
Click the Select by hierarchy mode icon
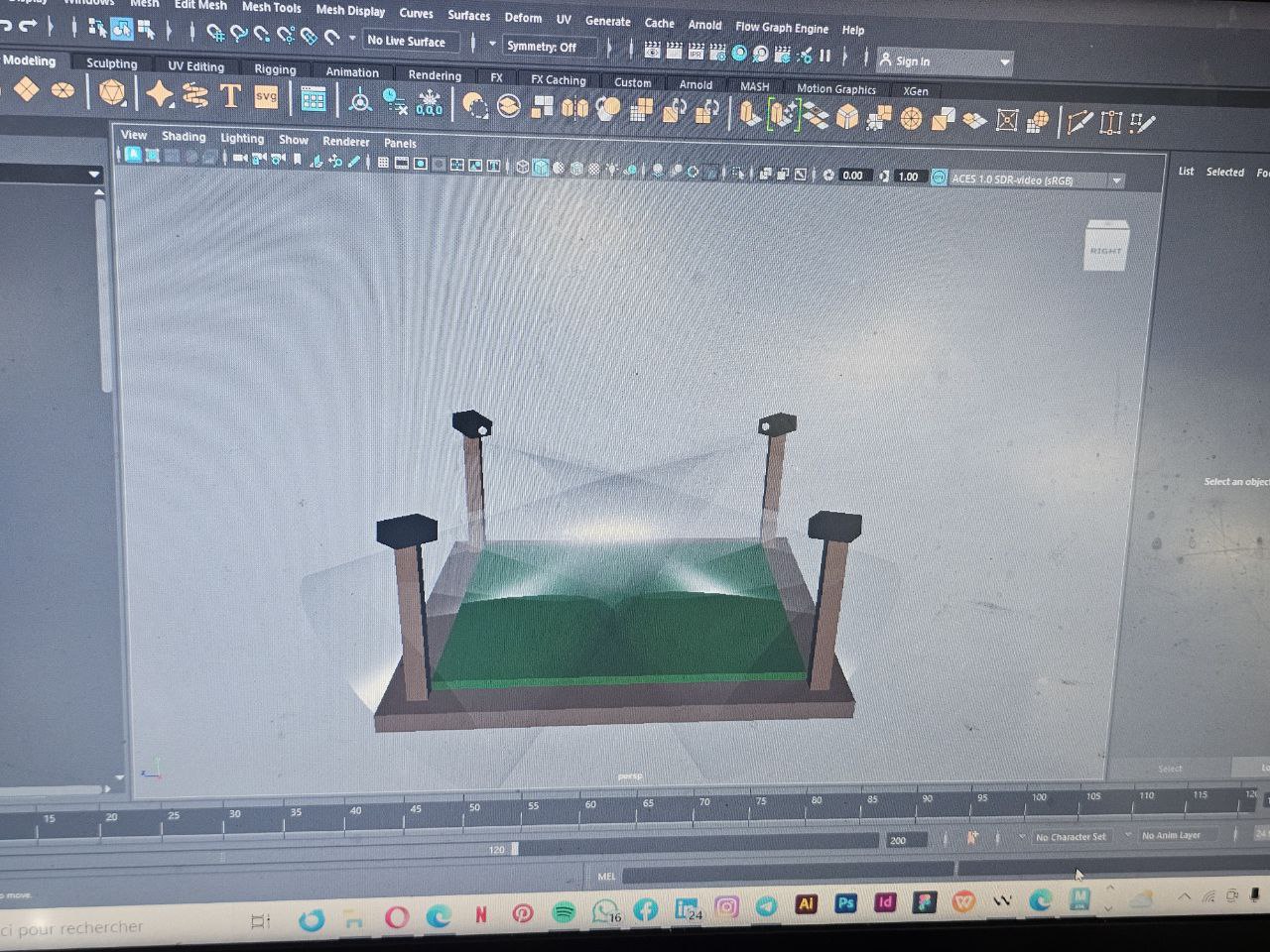97,29
